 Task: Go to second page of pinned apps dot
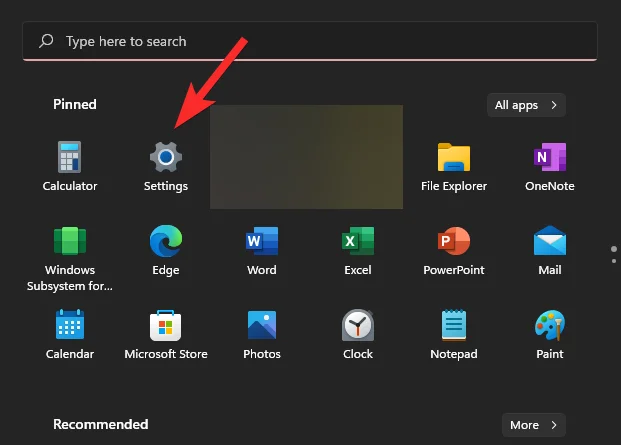point(614,261)
